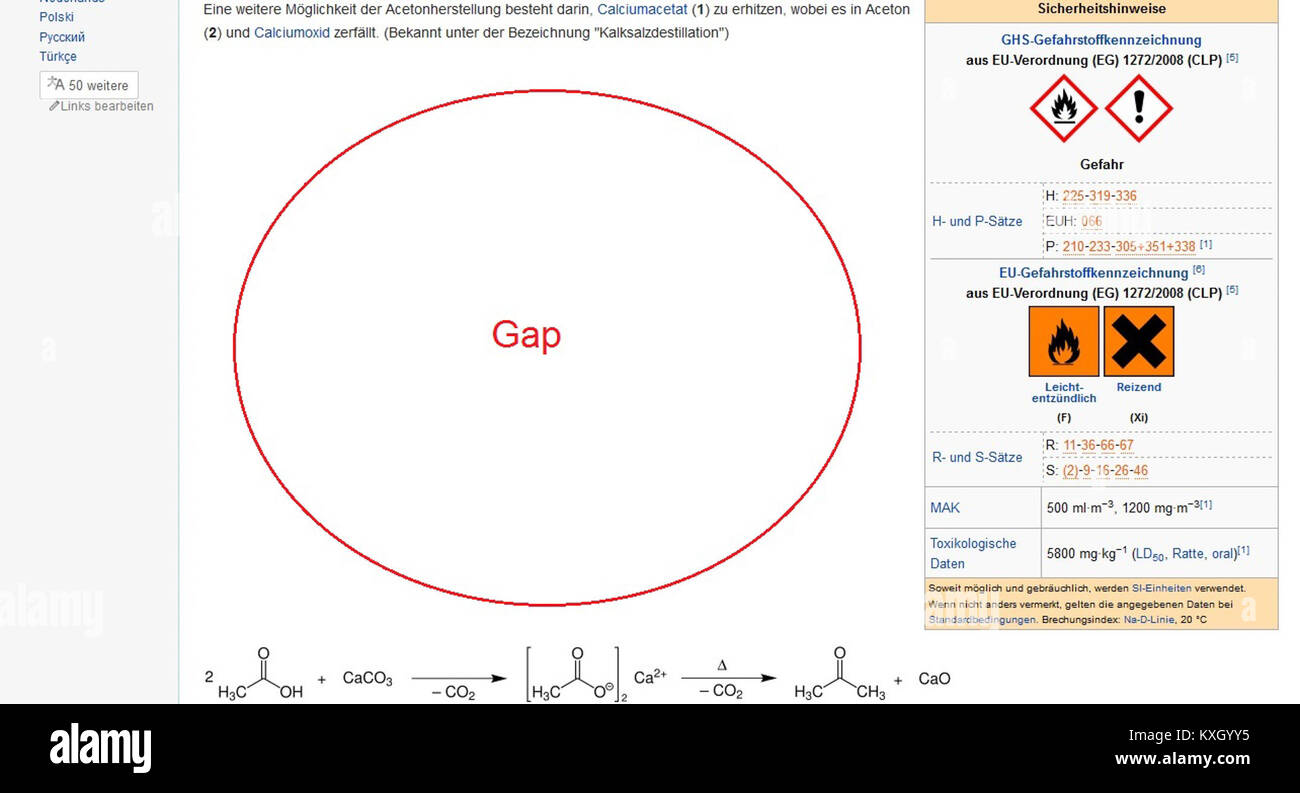This screenshot has height=793, width=1300.
Task: Click S phrase 26
Action: point(1122,470)
